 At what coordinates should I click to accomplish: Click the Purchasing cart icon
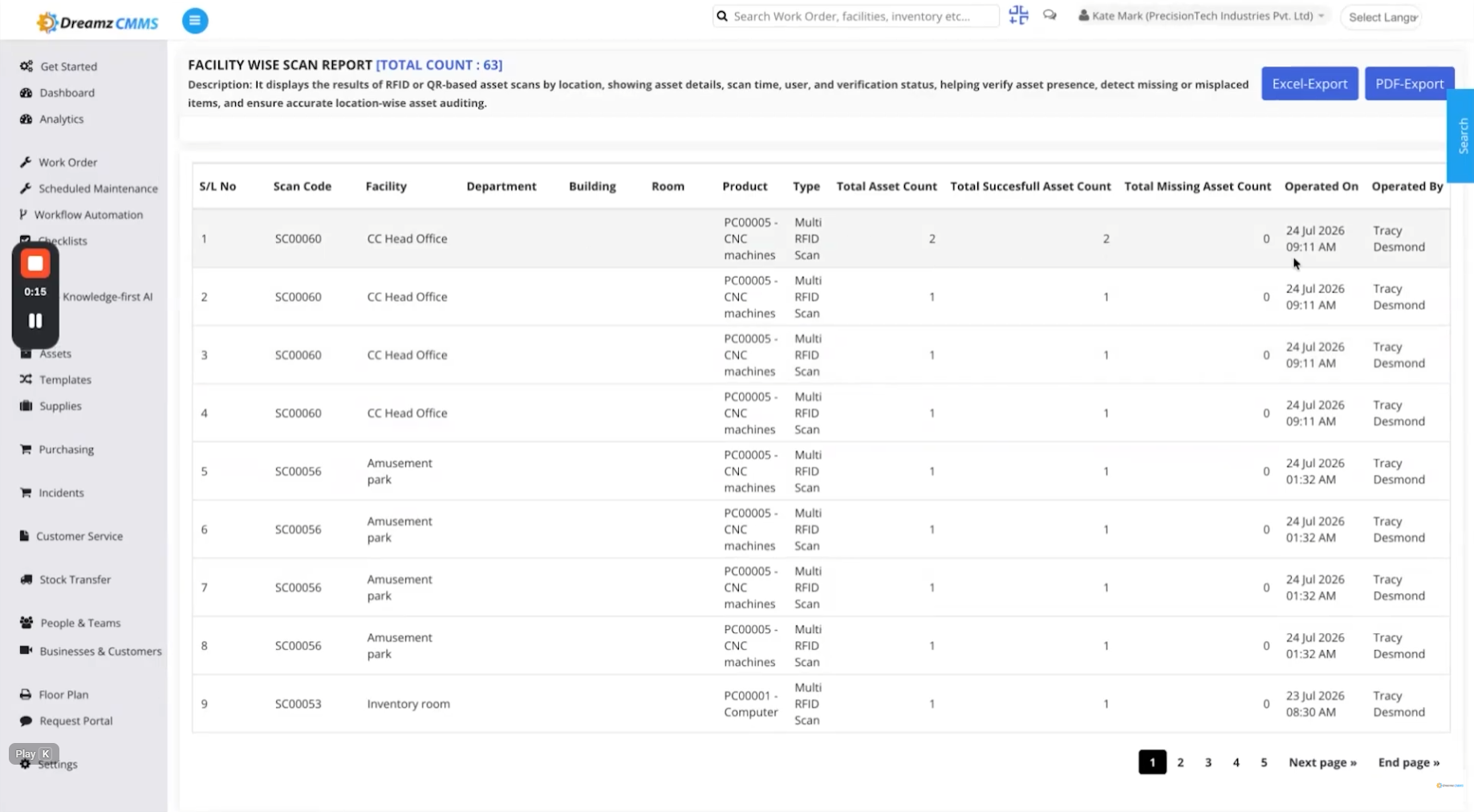pos(26,449)
